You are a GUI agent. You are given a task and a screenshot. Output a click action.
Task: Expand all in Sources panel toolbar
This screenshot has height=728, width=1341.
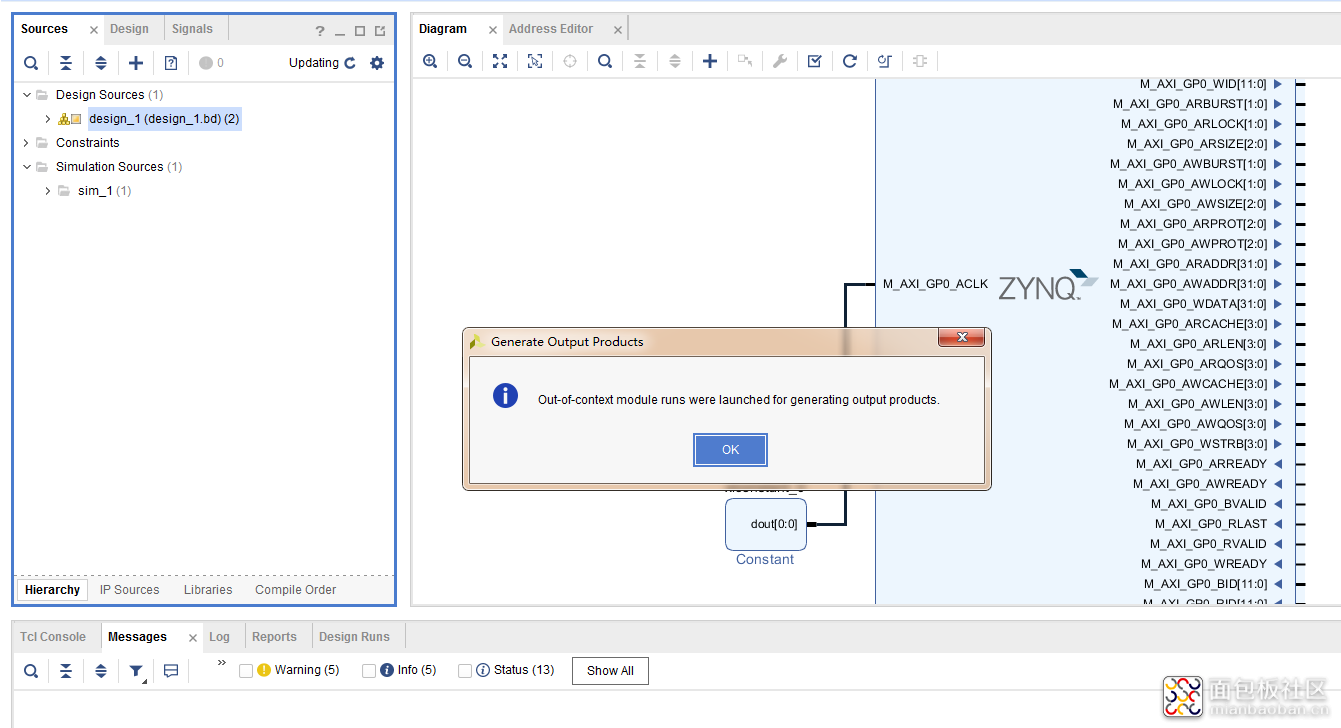(101, 63)
